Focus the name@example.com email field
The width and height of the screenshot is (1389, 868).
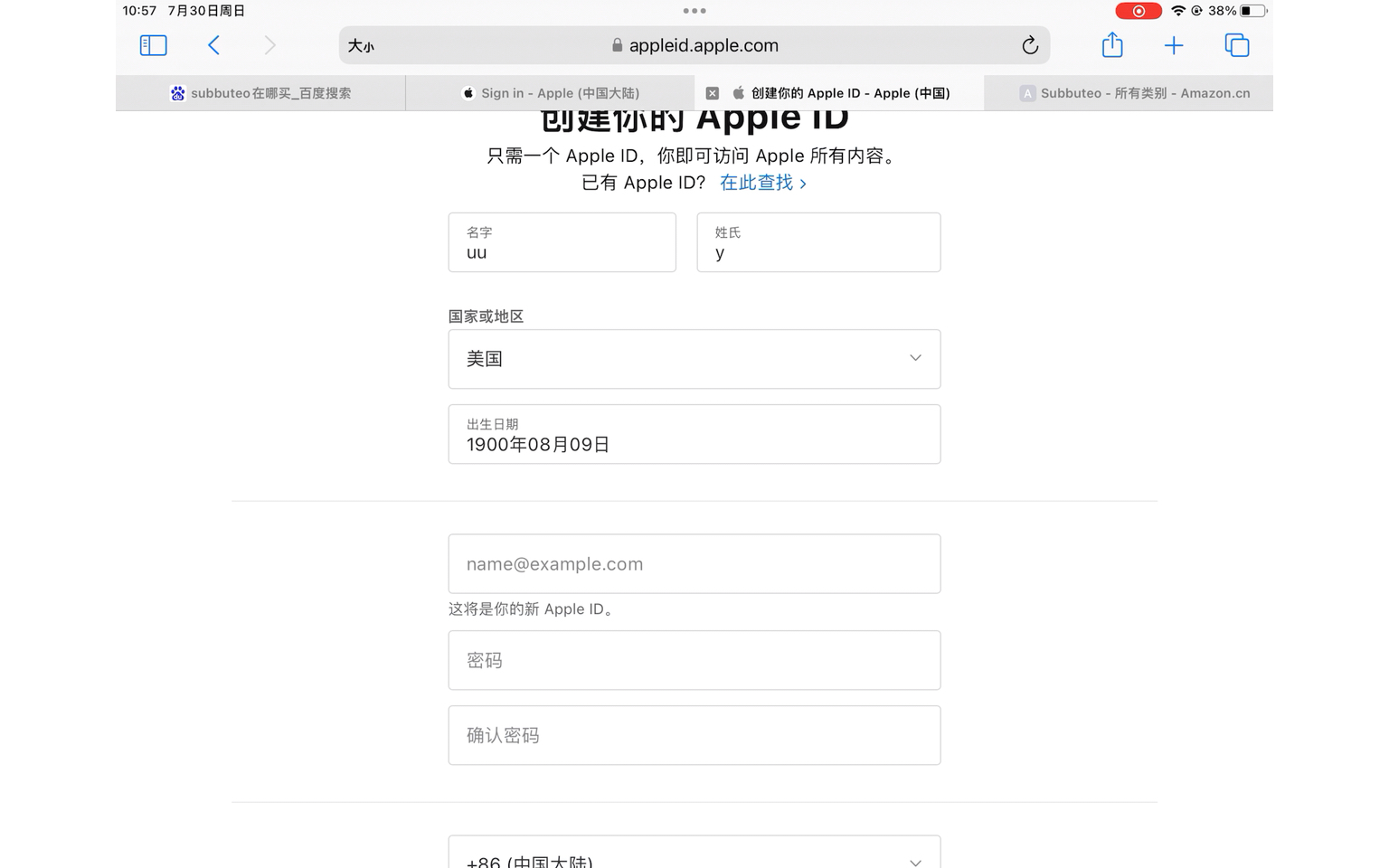point(694,564)
